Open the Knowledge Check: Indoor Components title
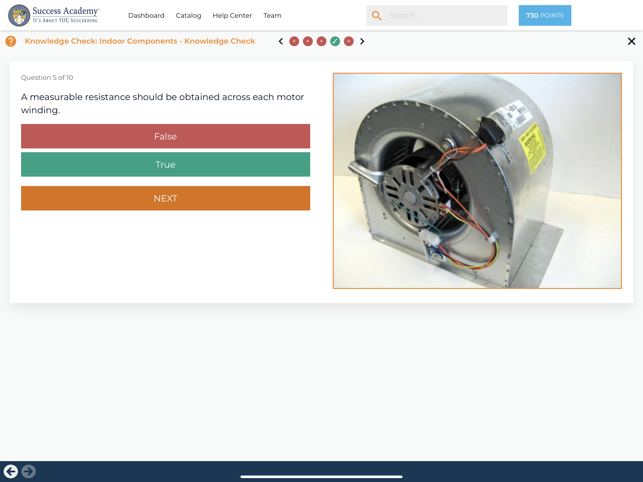Image resolution: width=643 pixels, height=482 pixels. click(x=140, y=41)
